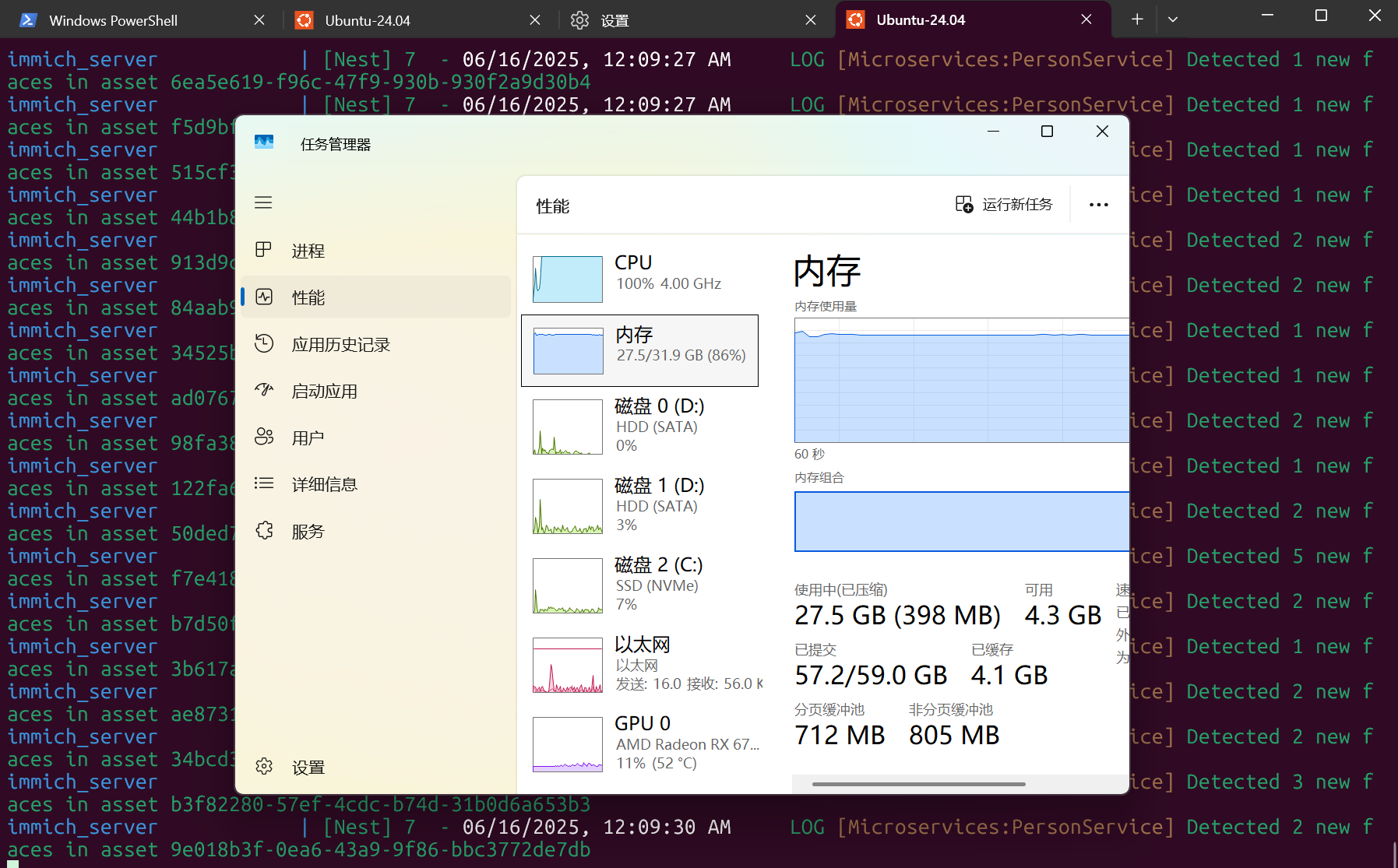Maximize the Task Manager window

(x=1048, y=132)
